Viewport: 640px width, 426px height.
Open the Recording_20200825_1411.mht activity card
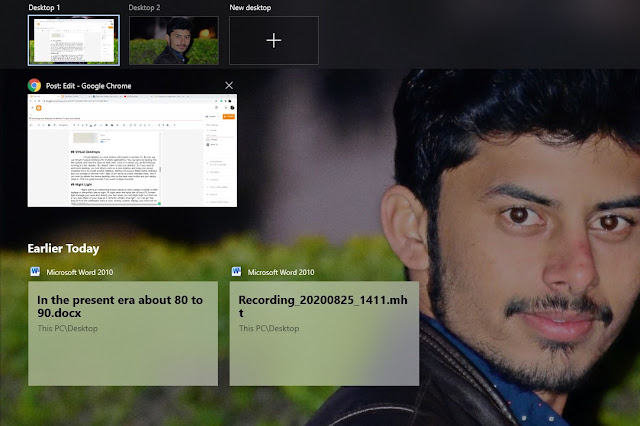[324, 333]
